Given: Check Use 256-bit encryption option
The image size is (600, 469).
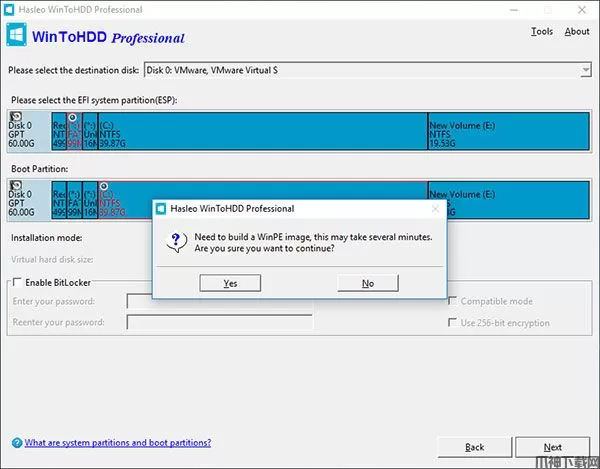Looking at the screenshot, I should (453, 322).
